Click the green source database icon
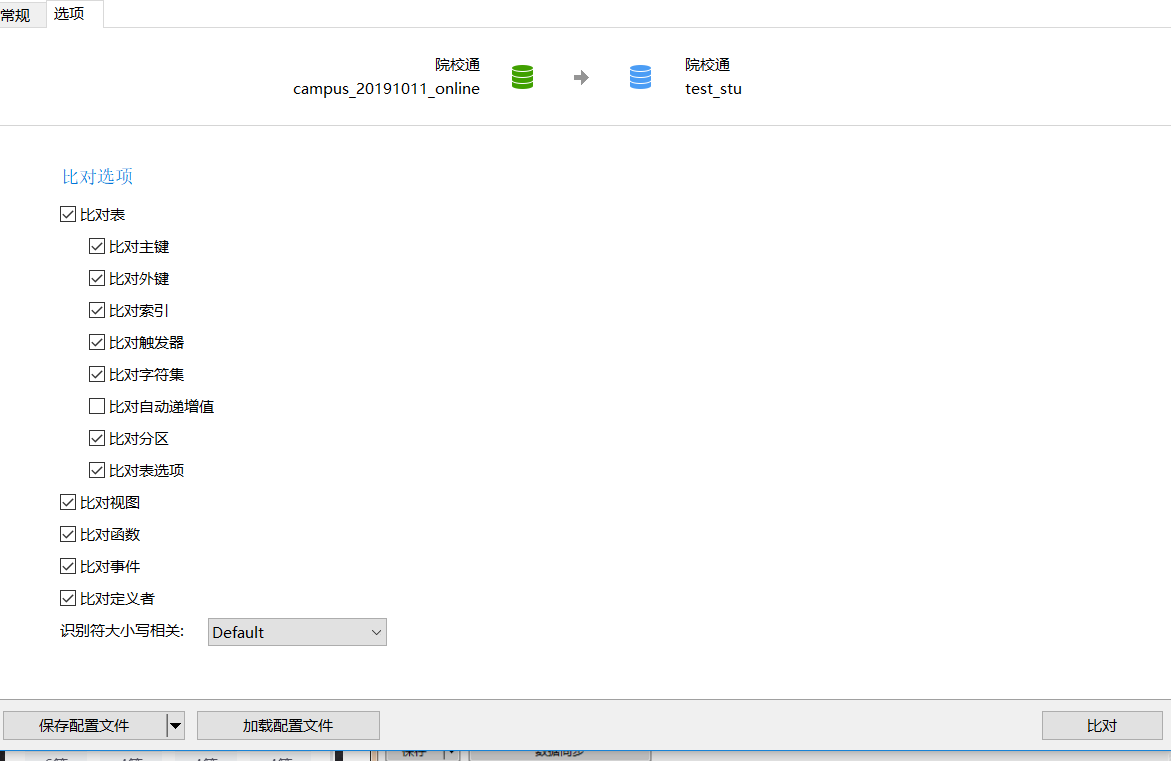This screenshot has height=761, width=1171. (522, 77)
